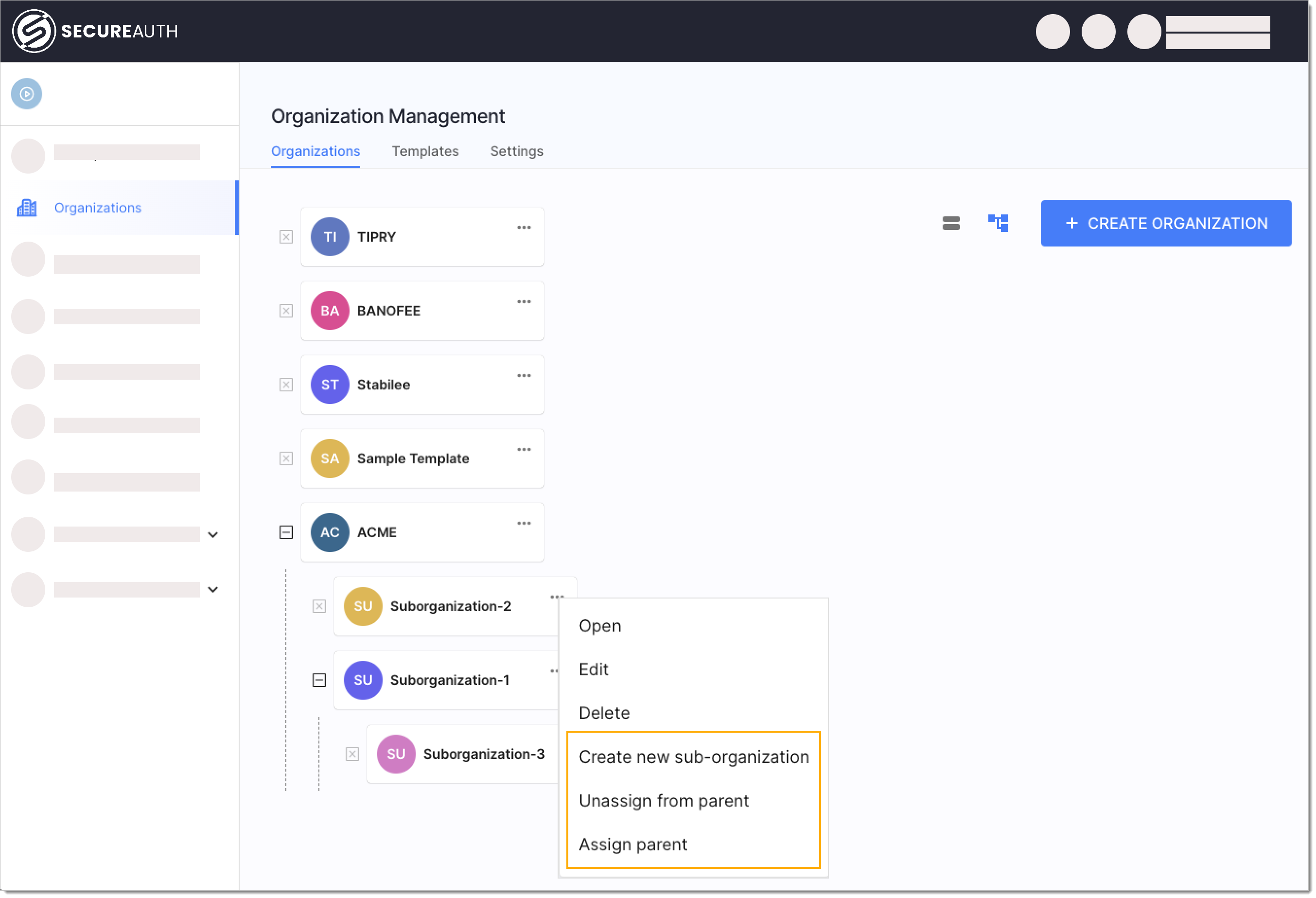Open the Stabilee organization card
Image resolution: width=1316 pixels, height=898 pixels.
click(x=422, y=385)
